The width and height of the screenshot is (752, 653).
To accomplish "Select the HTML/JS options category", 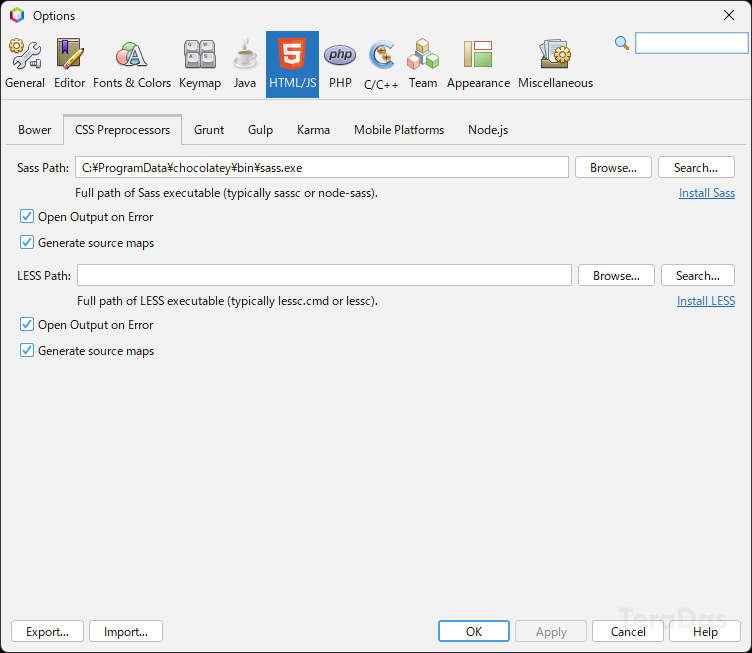I will point(293,64).
